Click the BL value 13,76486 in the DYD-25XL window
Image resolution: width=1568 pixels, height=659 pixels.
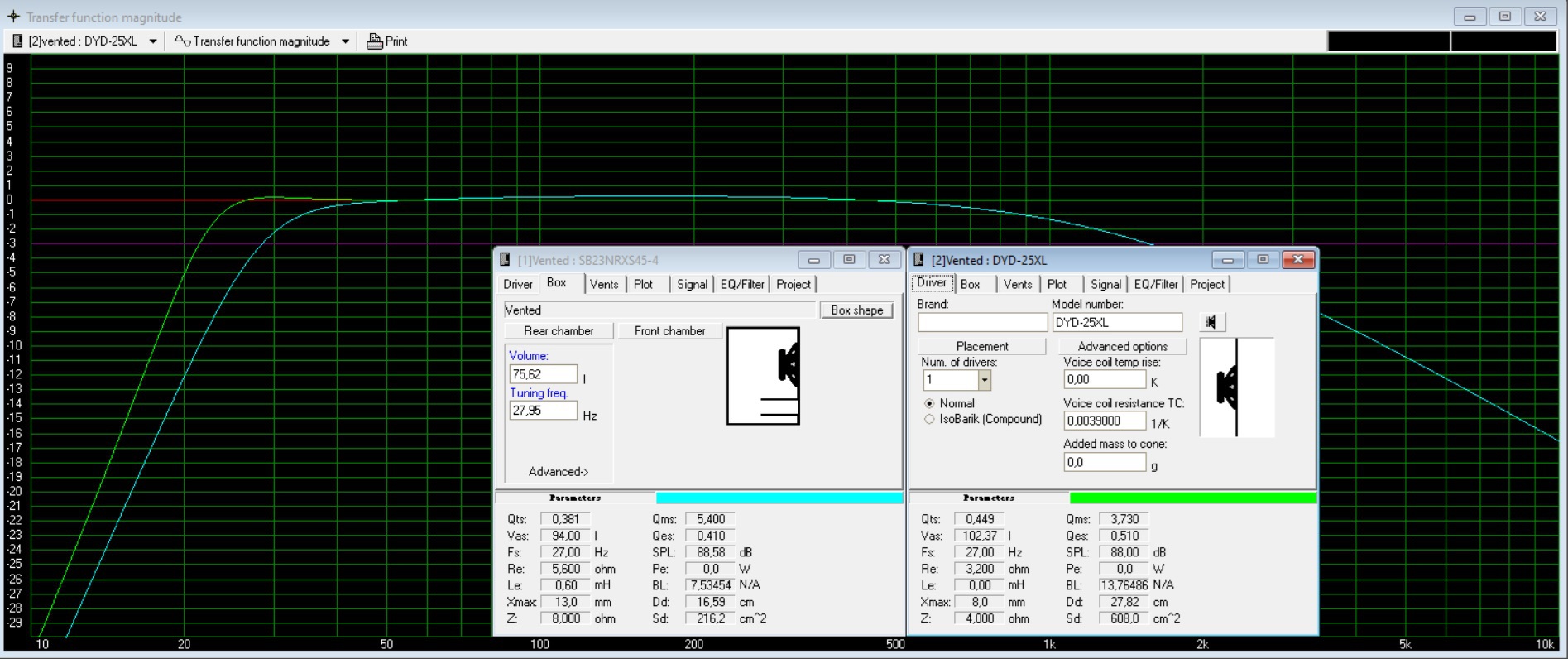click(x=1124, y=585)
